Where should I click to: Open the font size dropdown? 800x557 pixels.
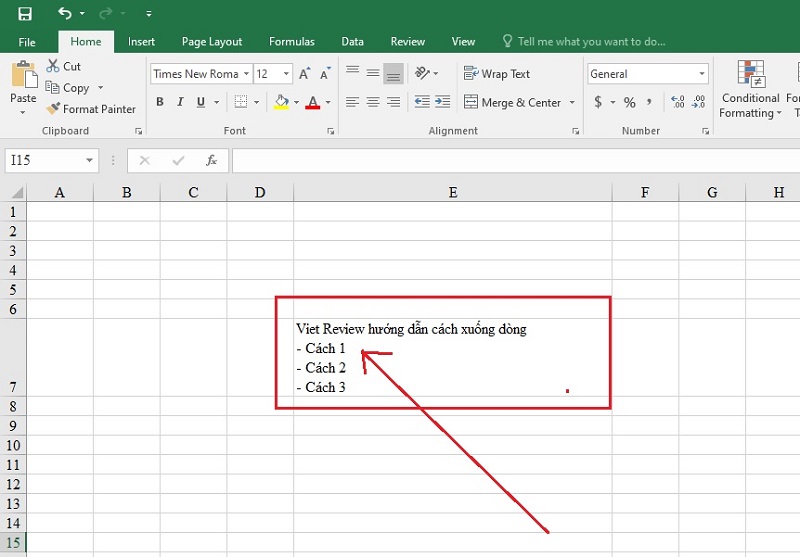(x=286, y=74)
